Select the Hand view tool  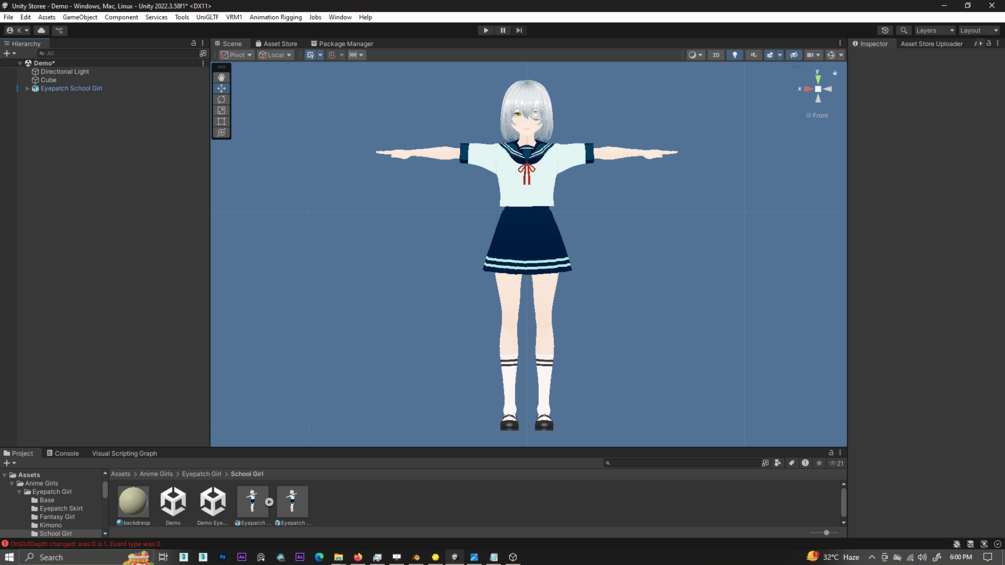coord(221,77)
